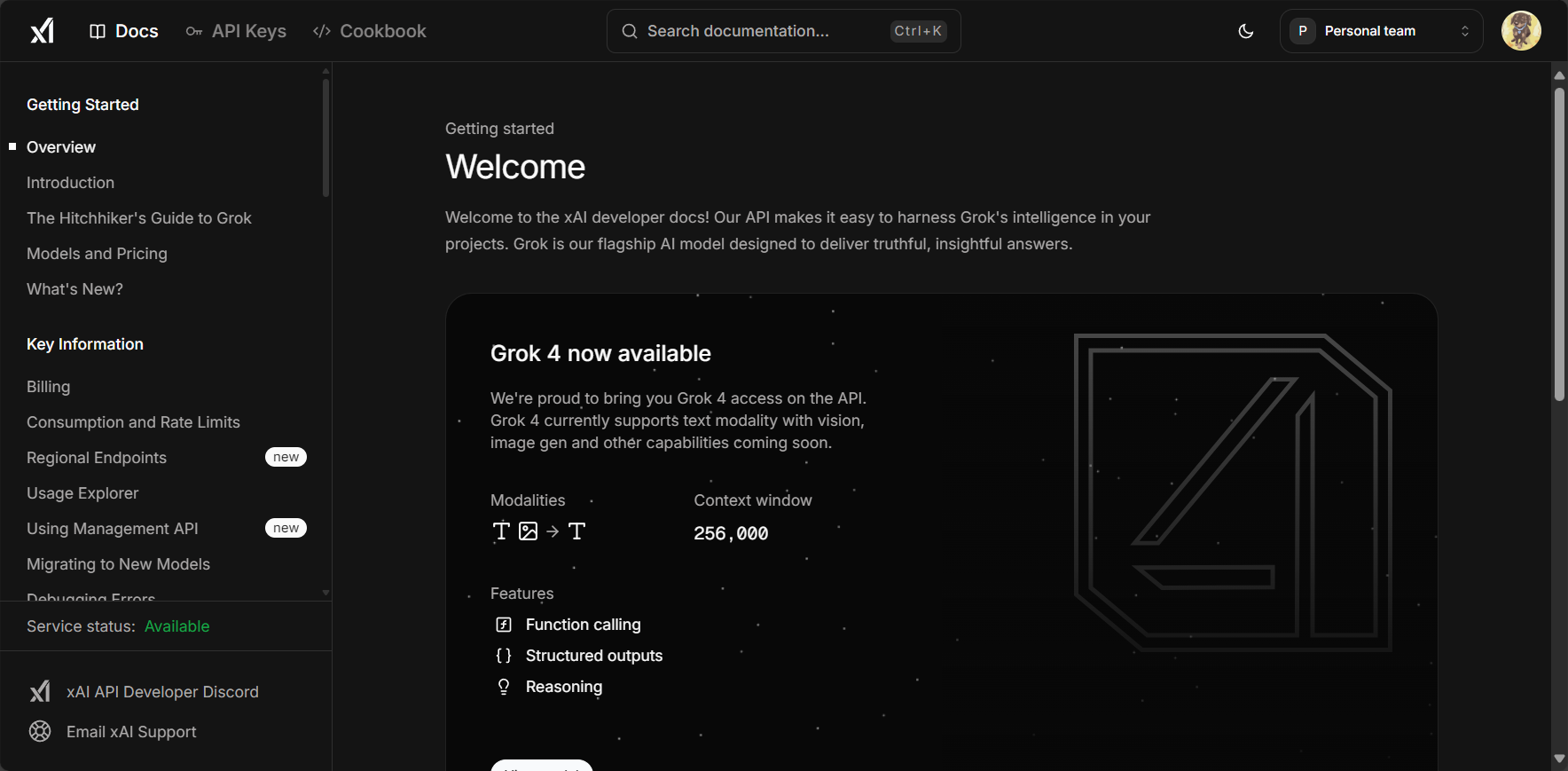Click the key icon beside API Keys

point(194,31)
